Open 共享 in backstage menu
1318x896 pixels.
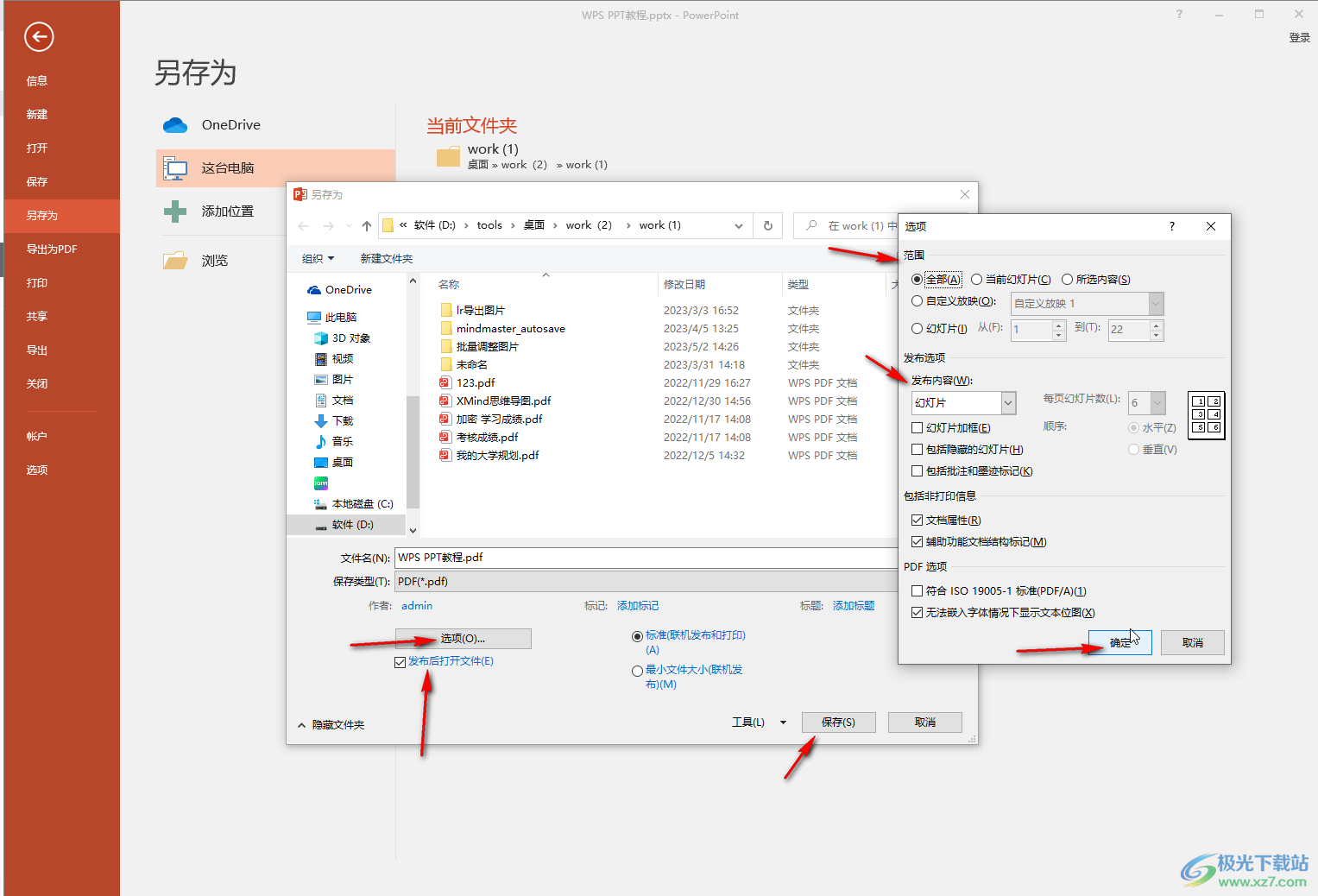click(36, 317)
